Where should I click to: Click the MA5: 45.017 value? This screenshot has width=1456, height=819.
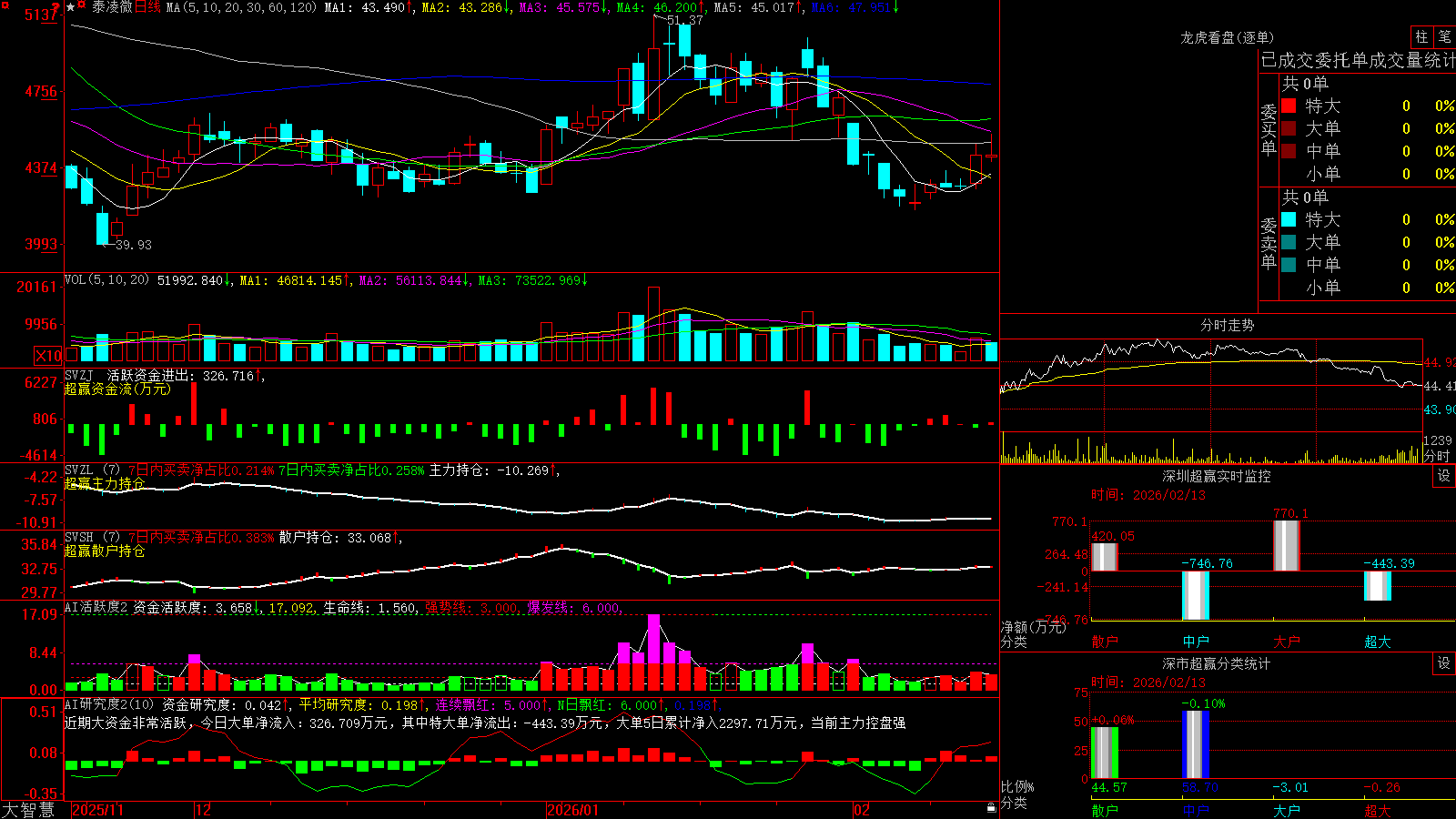[x=757, y=7]
